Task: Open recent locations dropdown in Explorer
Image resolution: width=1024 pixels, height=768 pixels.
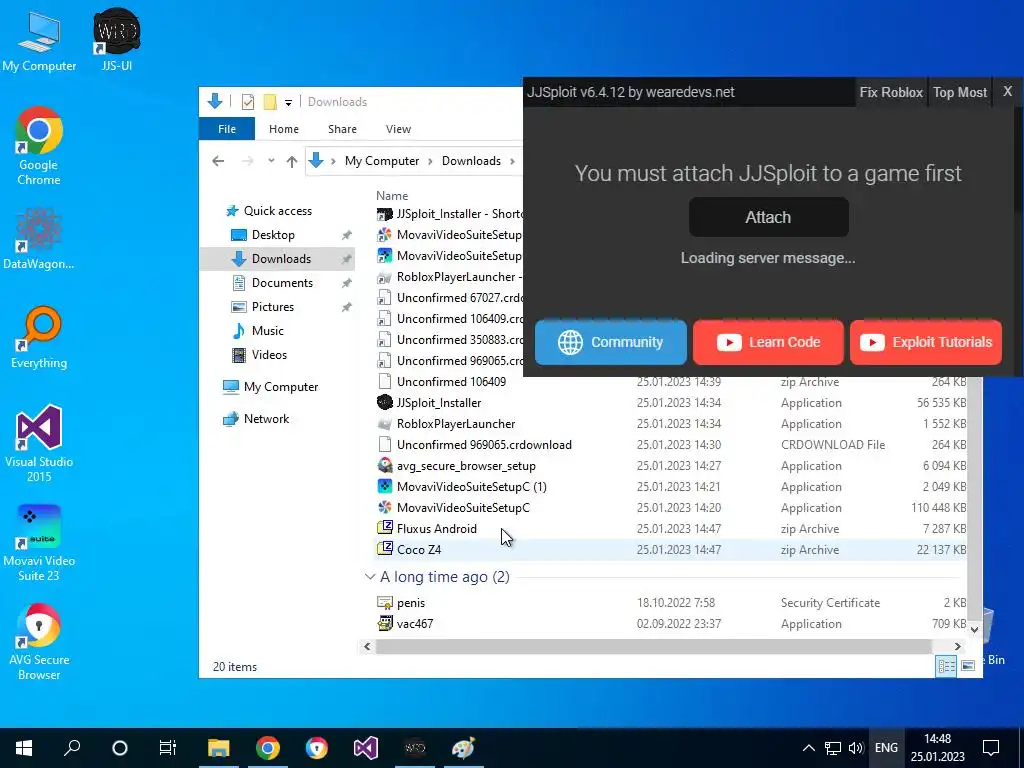Action: point(271,161)
